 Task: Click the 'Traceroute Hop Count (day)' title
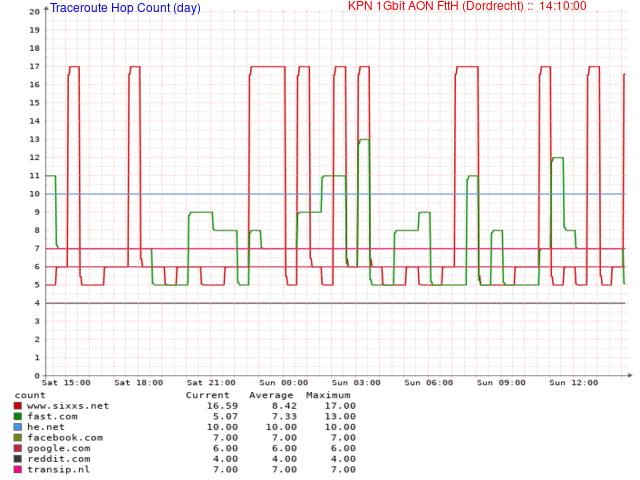coord(125,8)
